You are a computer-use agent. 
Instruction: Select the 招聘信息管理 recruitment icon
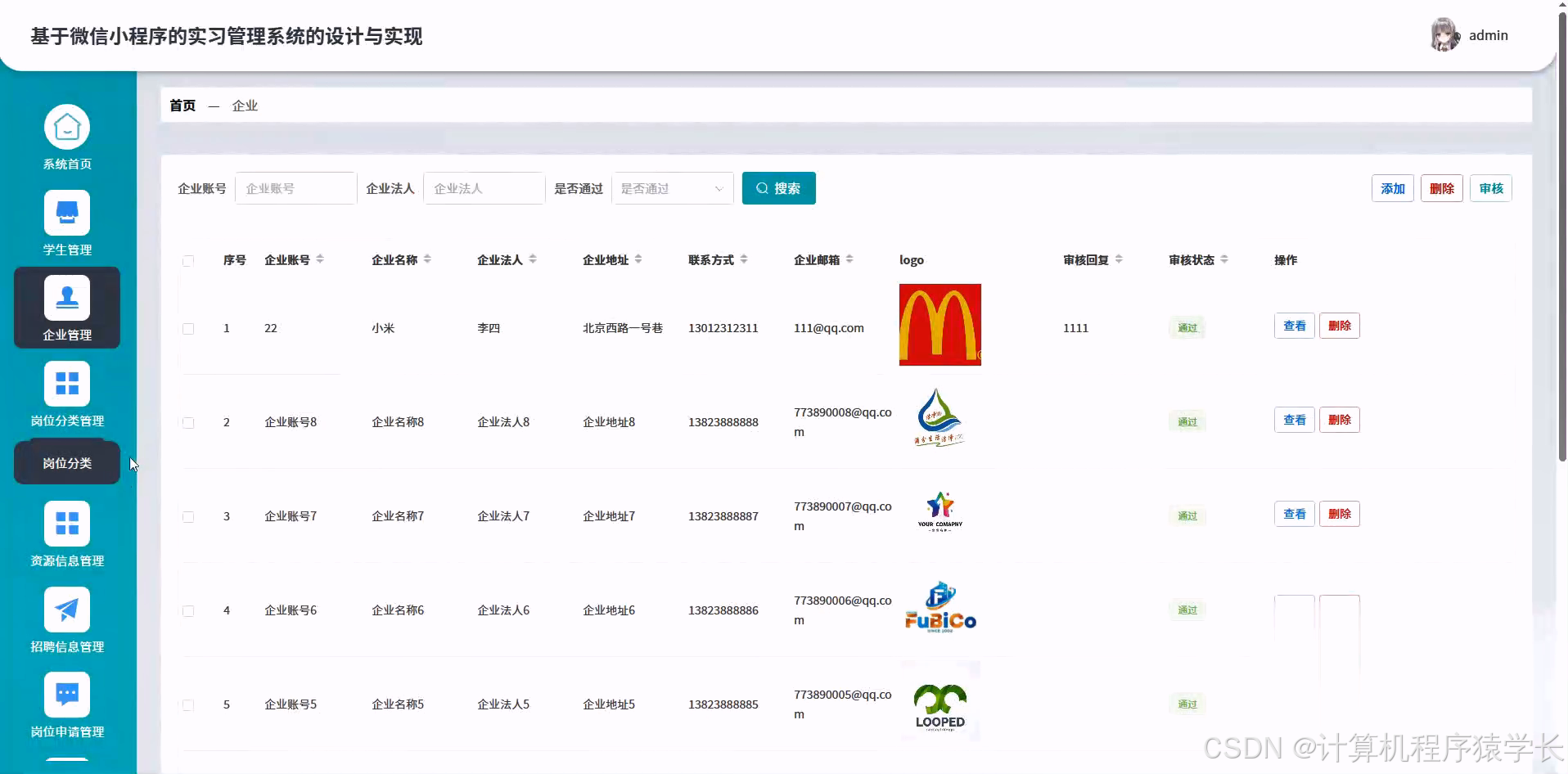[67, 610]
